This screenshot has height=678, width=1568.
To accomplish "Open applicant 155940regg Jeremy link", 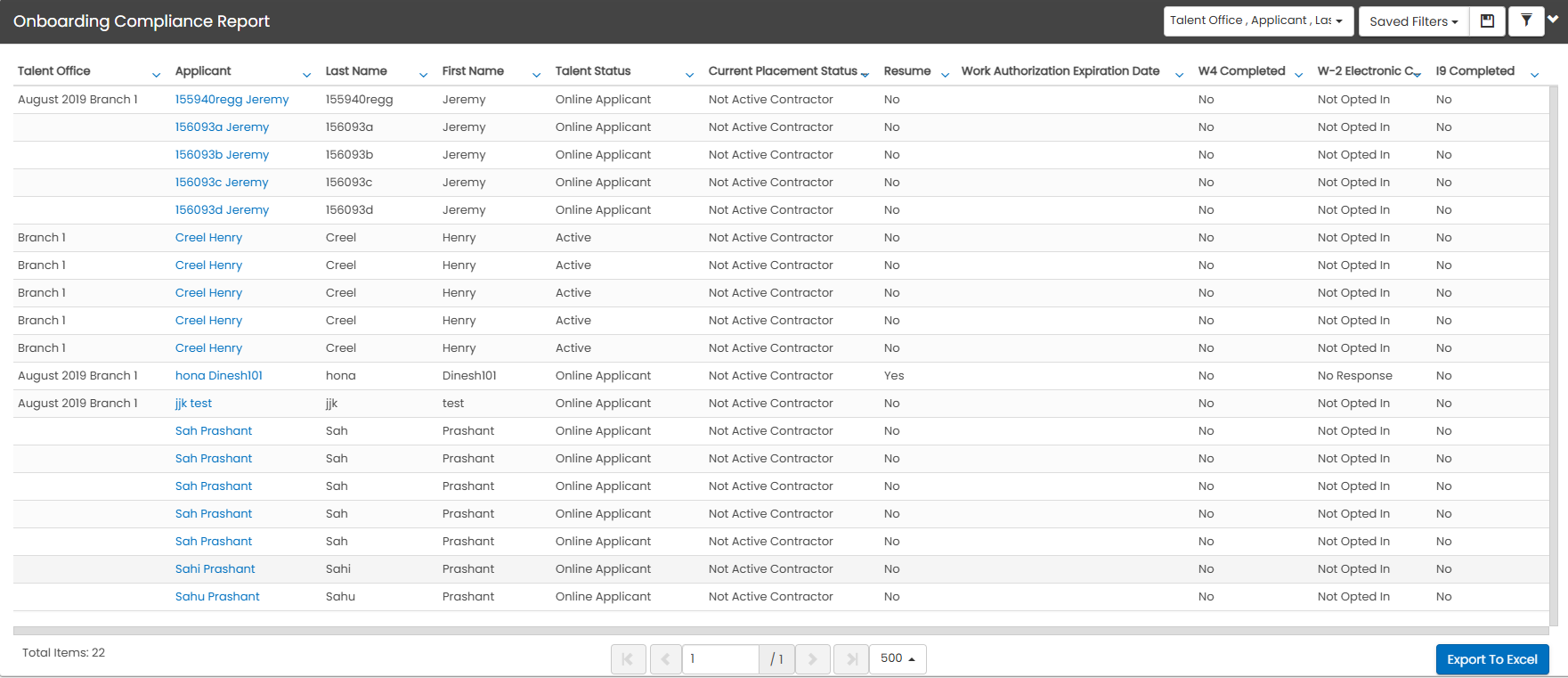I will (232, 100).
